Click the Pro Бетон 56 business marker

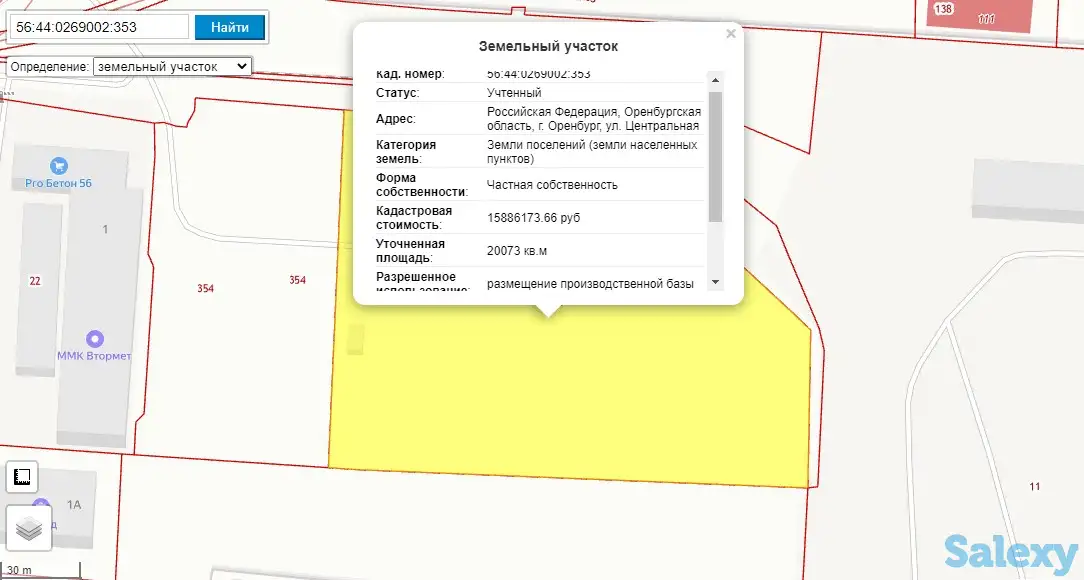coord(59,167)
